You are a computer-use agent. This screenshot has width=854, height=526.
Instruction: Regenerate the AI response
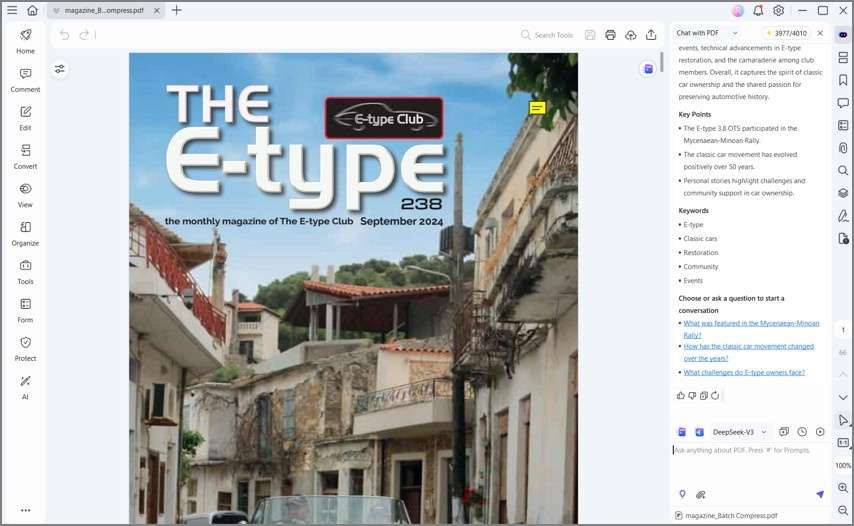715,395
